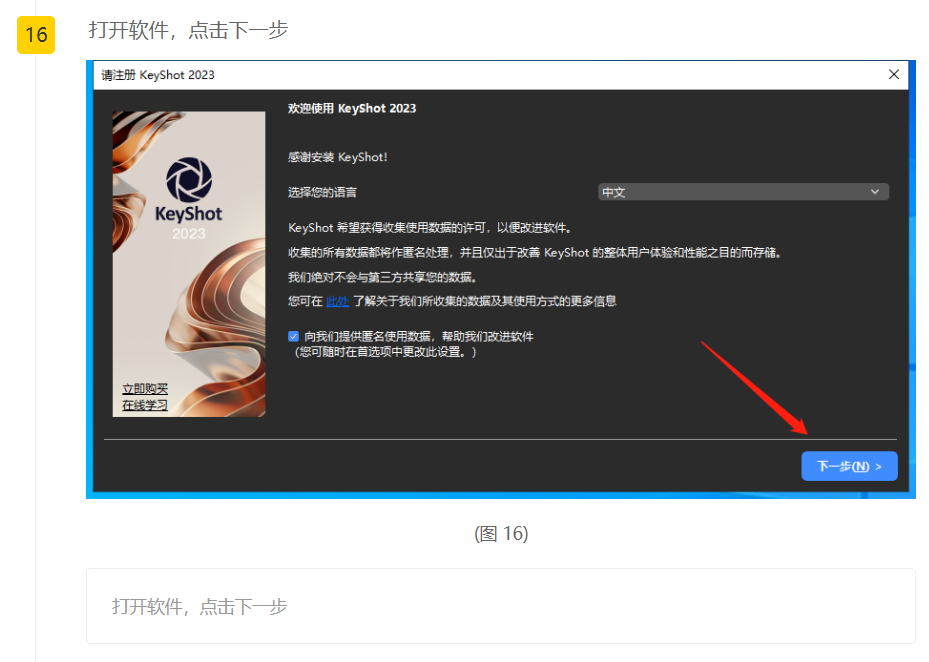Click the 感谢安装 KeyShot! text

click(x=338, y=157)
